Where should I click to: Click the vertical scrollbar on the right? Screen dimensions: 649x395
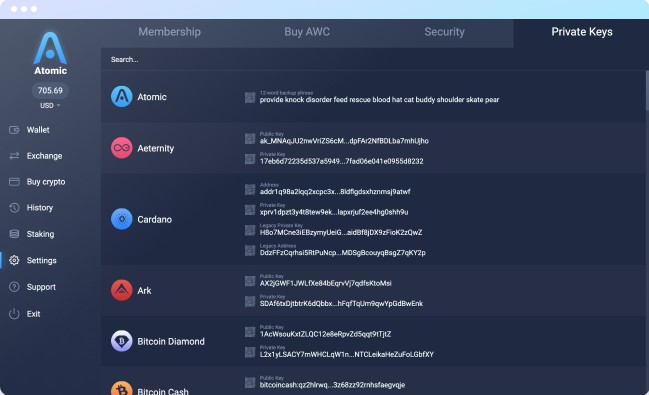point(647,91)
